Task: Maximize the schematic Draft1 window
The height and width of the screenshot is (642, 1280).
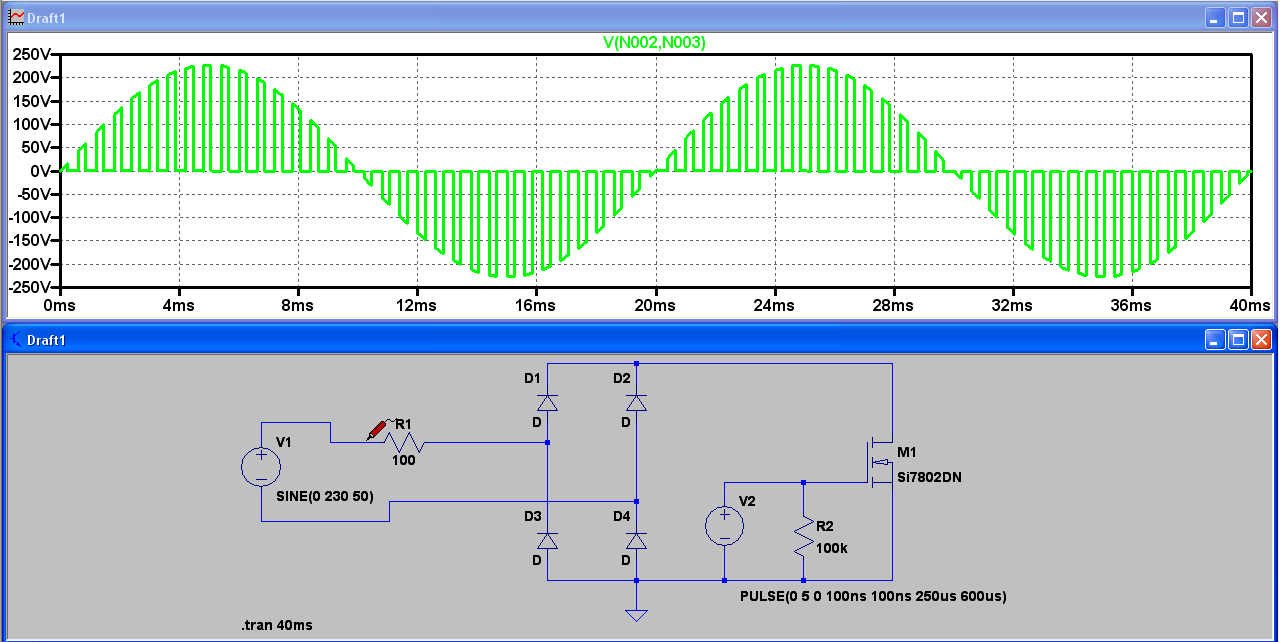Action: pos(1238,340)
